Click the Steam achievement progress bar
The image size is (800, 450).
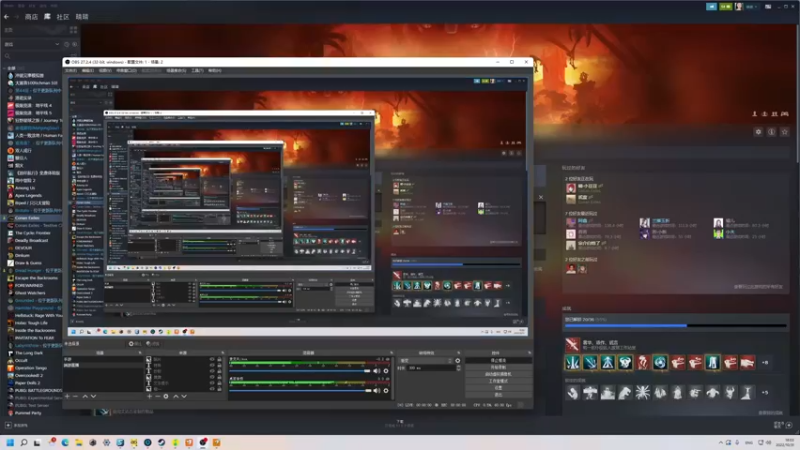tap(675, 326)
